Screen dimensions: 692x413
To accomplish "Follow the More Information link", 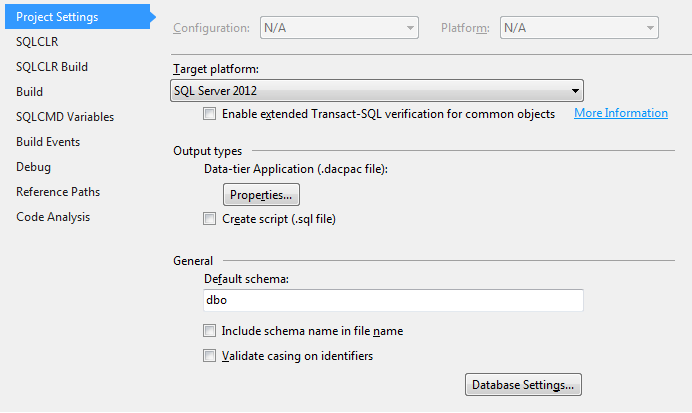I will click(x=621, y=113).
